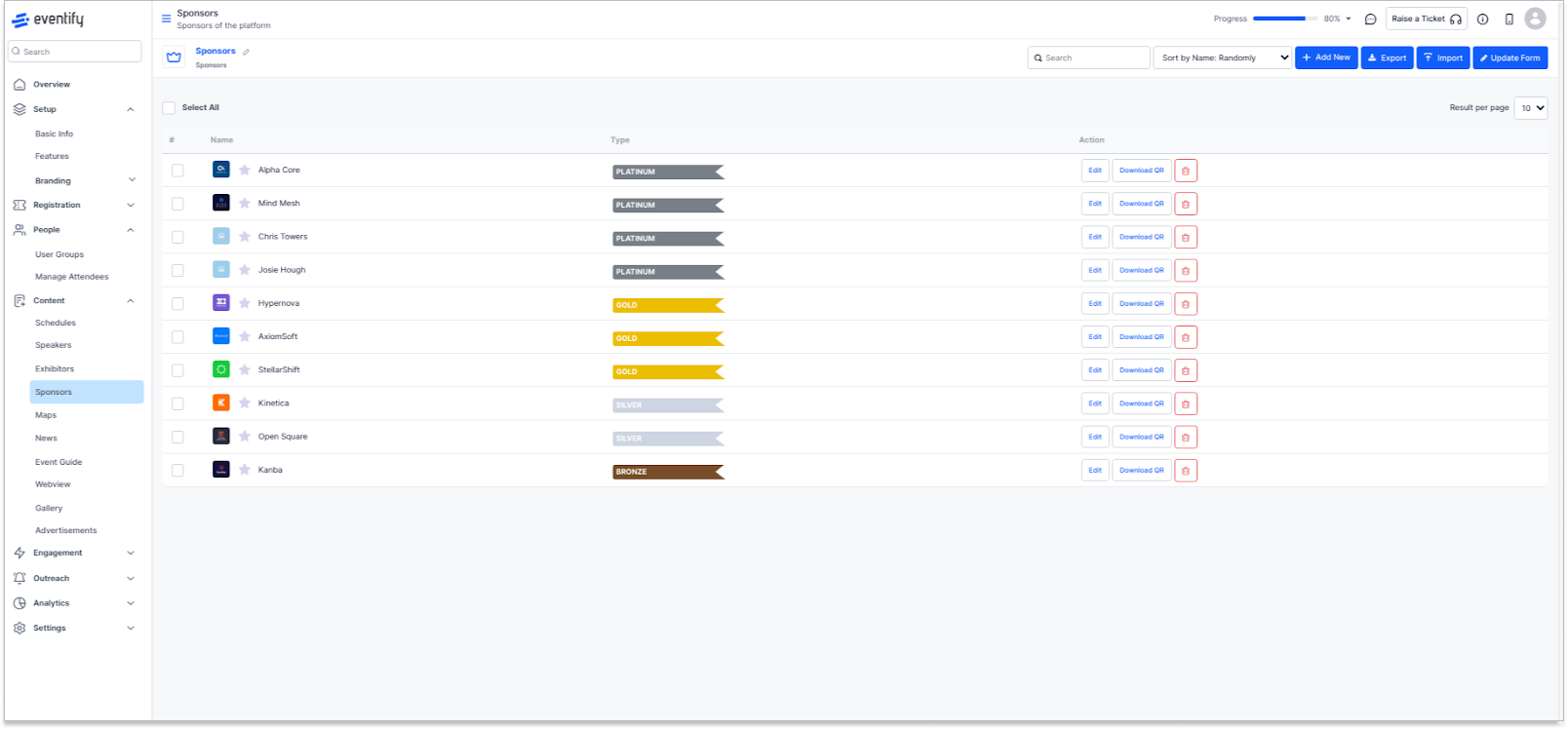Check the Select All checkbox
The height and width of the screenshot is (729, 1568).
(169, 108)
